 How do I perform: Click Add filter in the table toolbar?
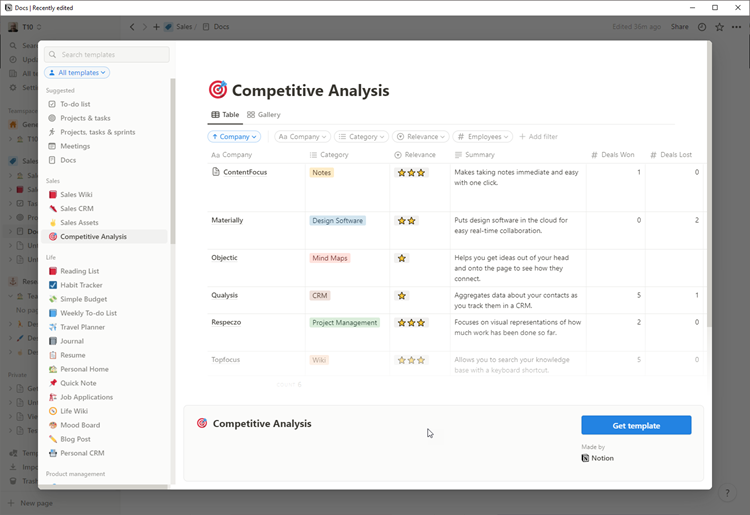pos(538,137)
